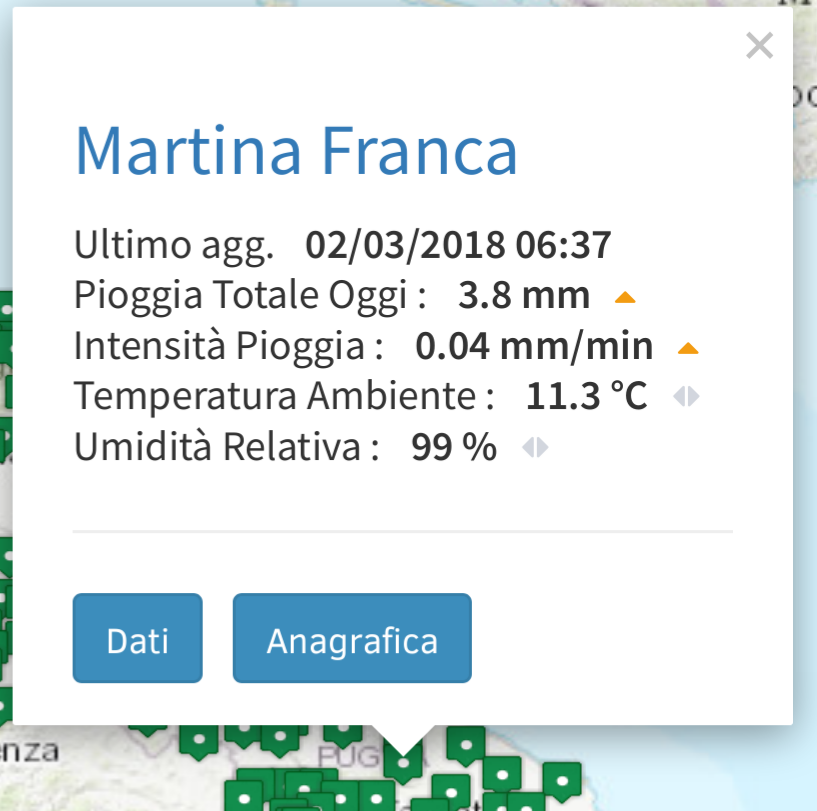Select the leftmost marker in the bottom marker cluster
Image resolution: width=817 pixels, height=811 pixels.
click(x=244, y=796)
